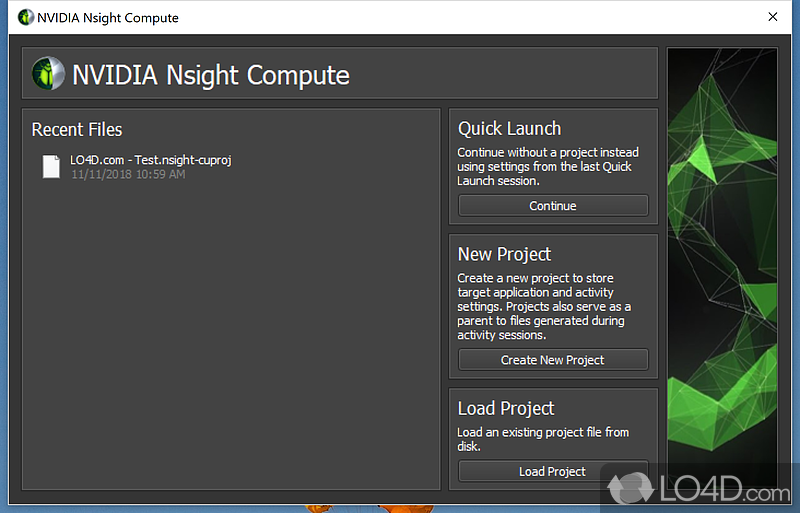Click the Load Project button
The width and height of the screenshot is (800, 513).
[x=553, y=471]
